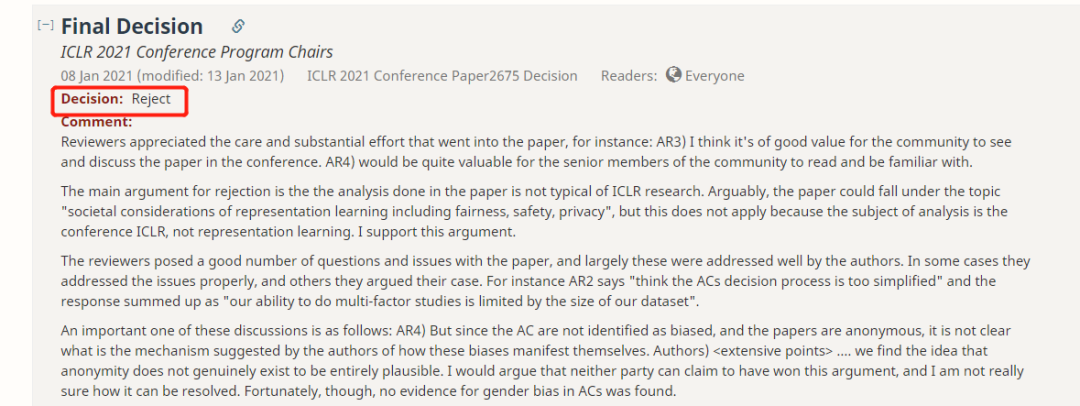This screenshot has height=406, width=1080.
Task: Open ICLR 2021 Conference Paper2675 Decision label
Action: click(442, 76)
